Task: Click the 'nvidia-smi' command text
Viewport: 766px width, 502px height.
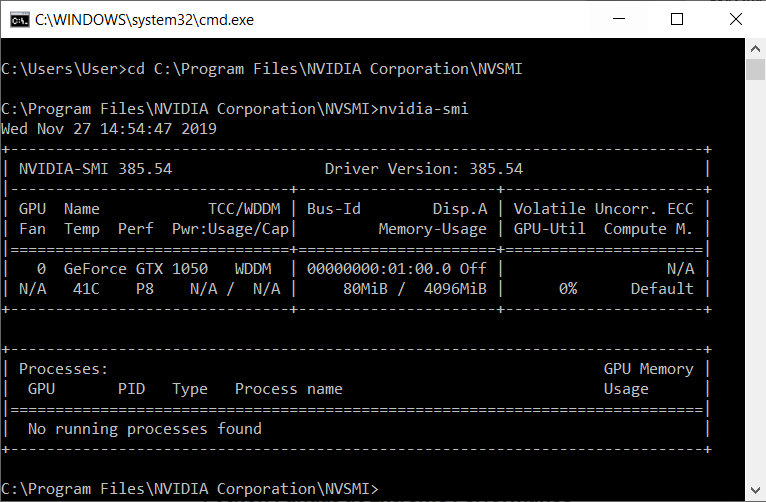Action: click(424, 109)
